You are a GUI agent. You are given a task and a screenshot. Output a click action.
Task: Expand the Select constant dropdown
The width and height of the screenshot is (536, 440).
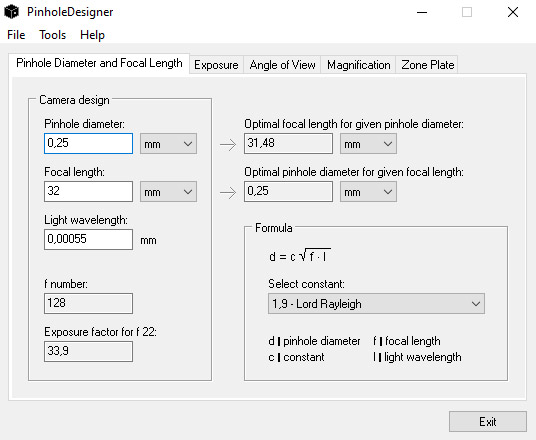coord(376,303)
